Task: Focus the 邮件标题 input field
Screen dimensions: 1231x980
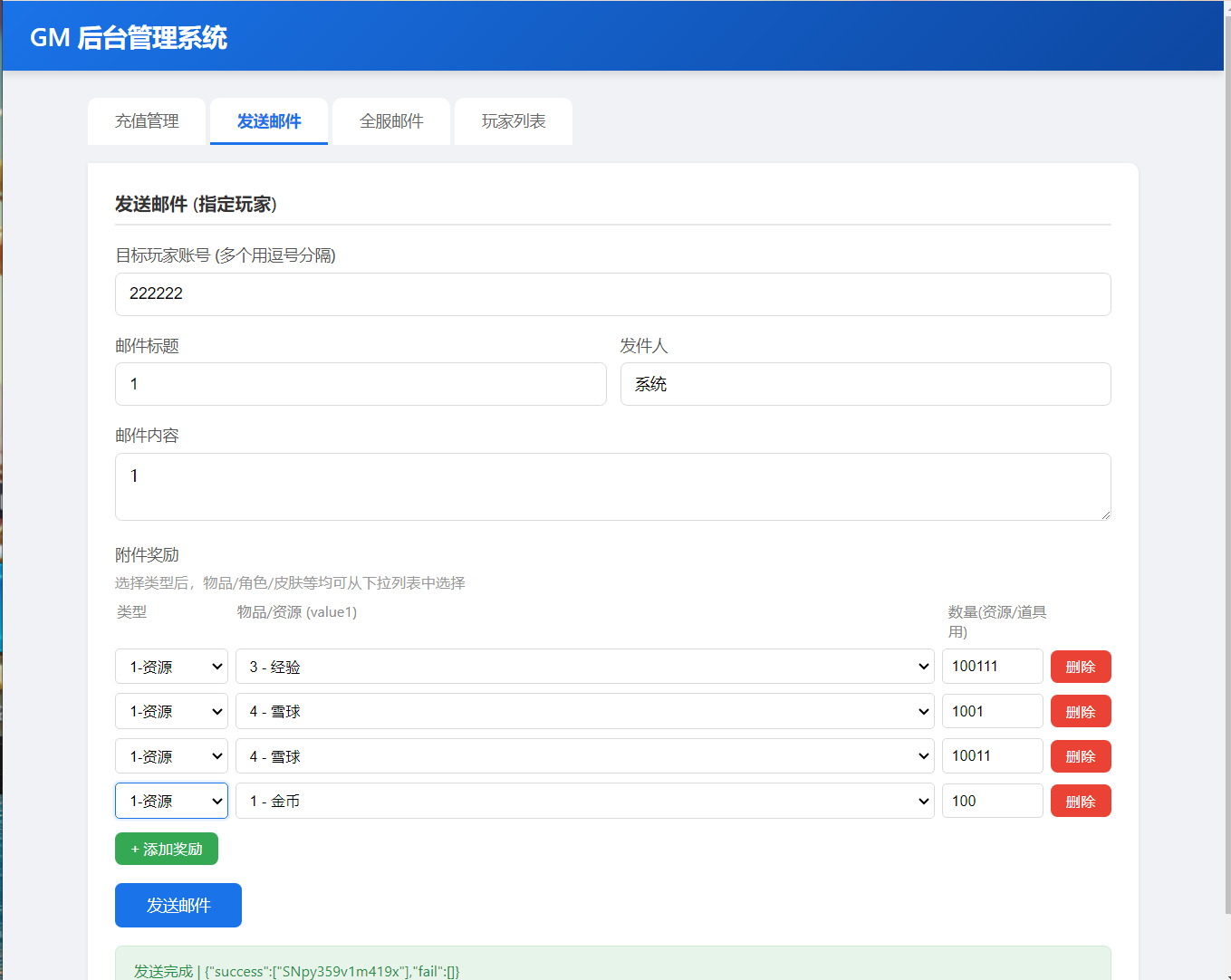Action: 361,384
